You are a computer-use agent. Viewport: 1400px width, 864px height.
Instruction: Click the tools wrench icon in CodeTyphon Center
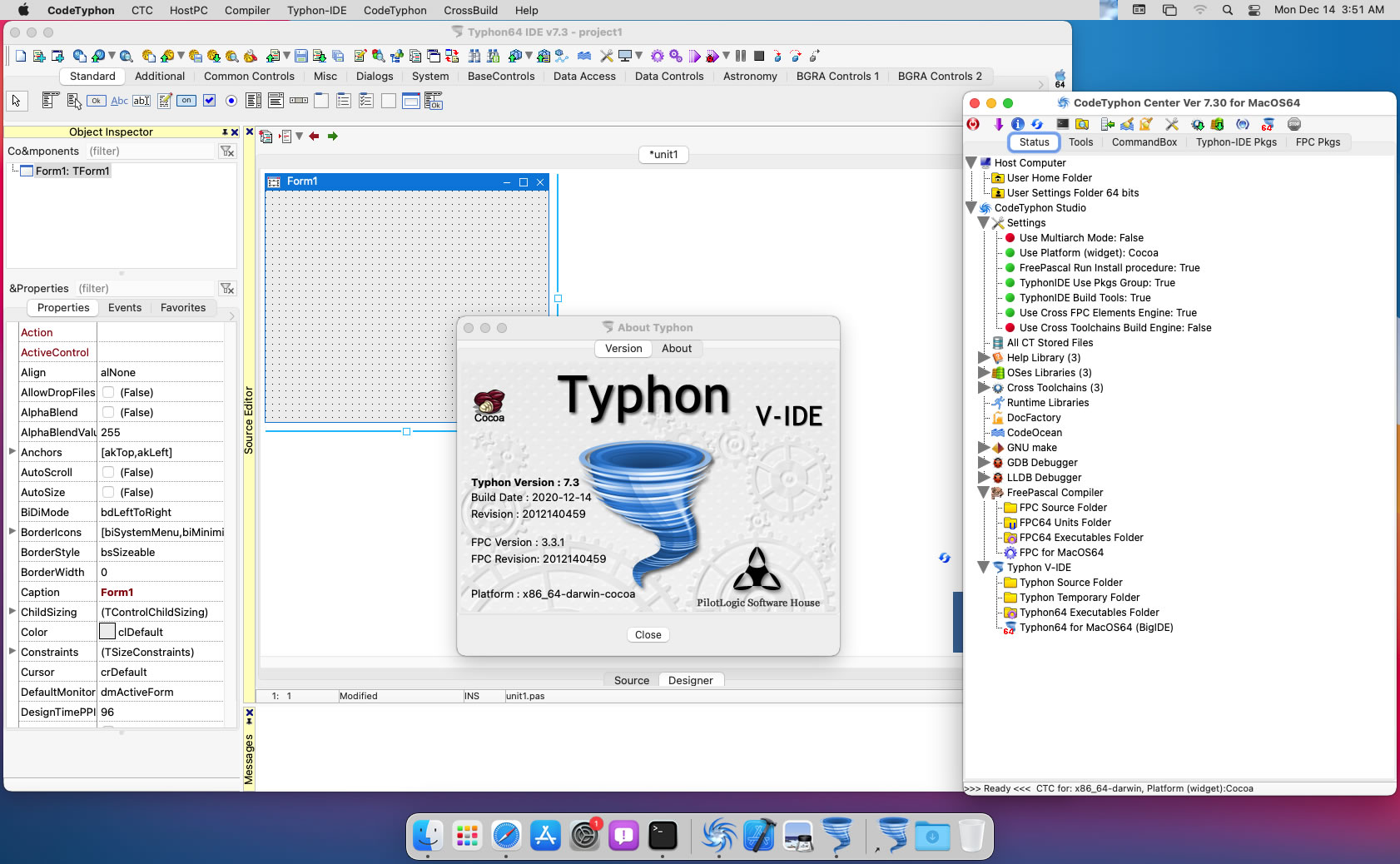click(x=1172, y=124)
